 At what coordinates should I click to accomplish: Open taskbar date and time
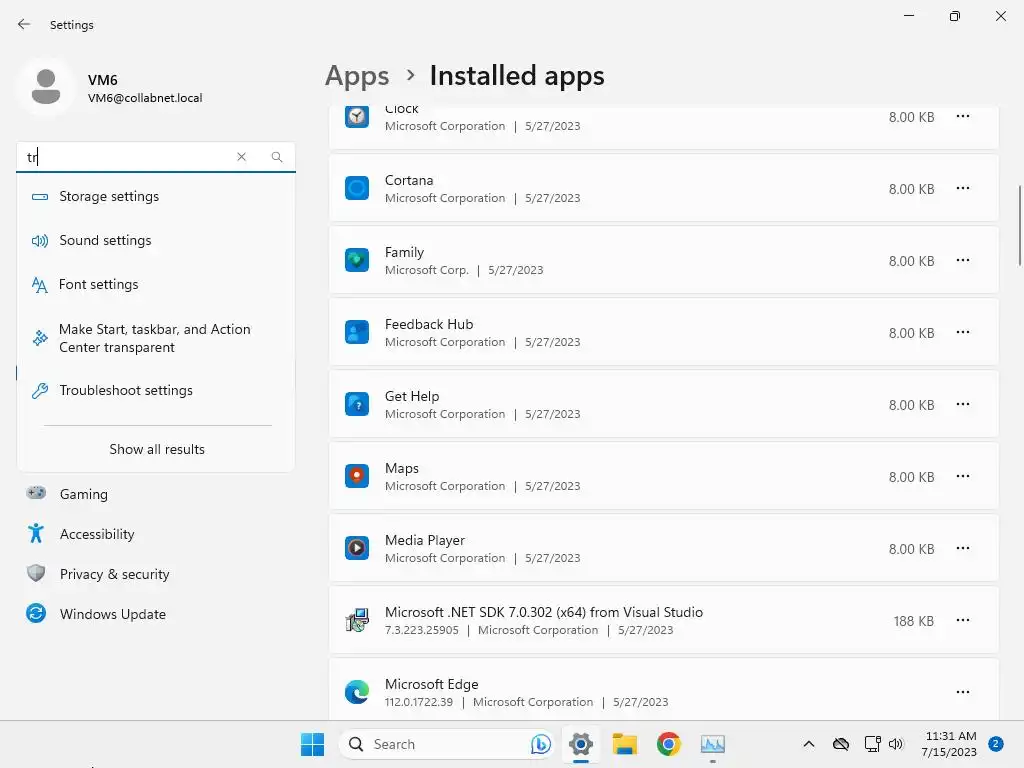coord(950,744)
